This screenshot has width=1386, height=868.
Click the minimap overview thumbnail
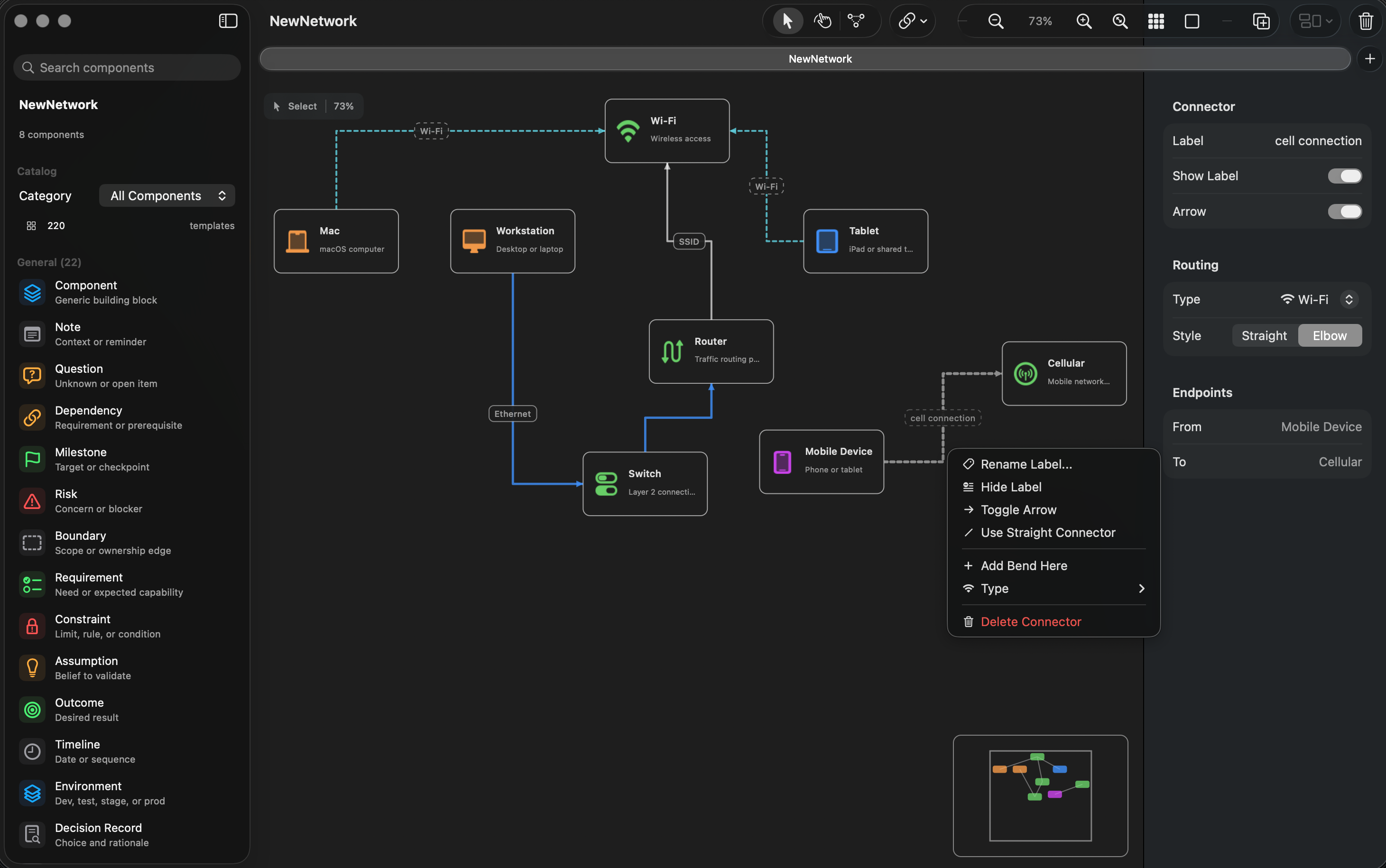(x=1040, y=796)
